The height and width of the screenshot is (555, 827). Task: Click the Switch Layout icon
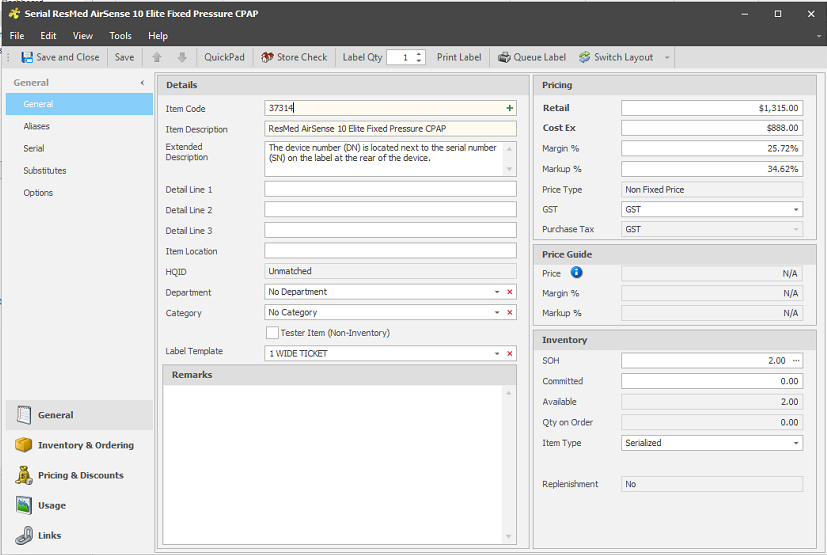coord(584,58)
